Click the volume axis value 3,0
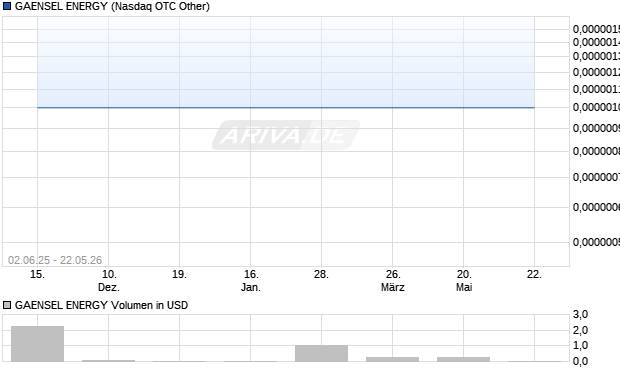The image size is (620, 371). pyautogui.click(x=580, y=314)
